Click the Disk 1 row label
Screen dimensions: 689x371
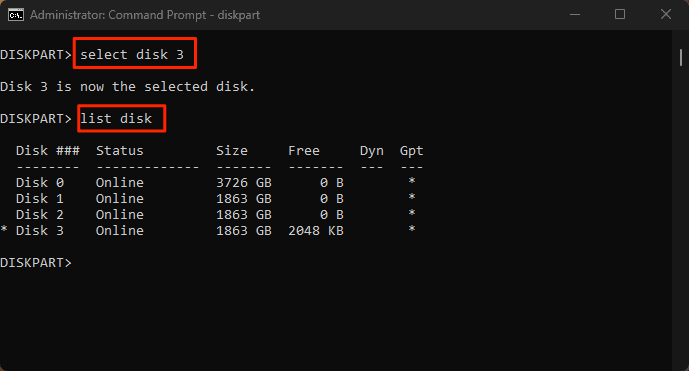(x=40, y=199)
